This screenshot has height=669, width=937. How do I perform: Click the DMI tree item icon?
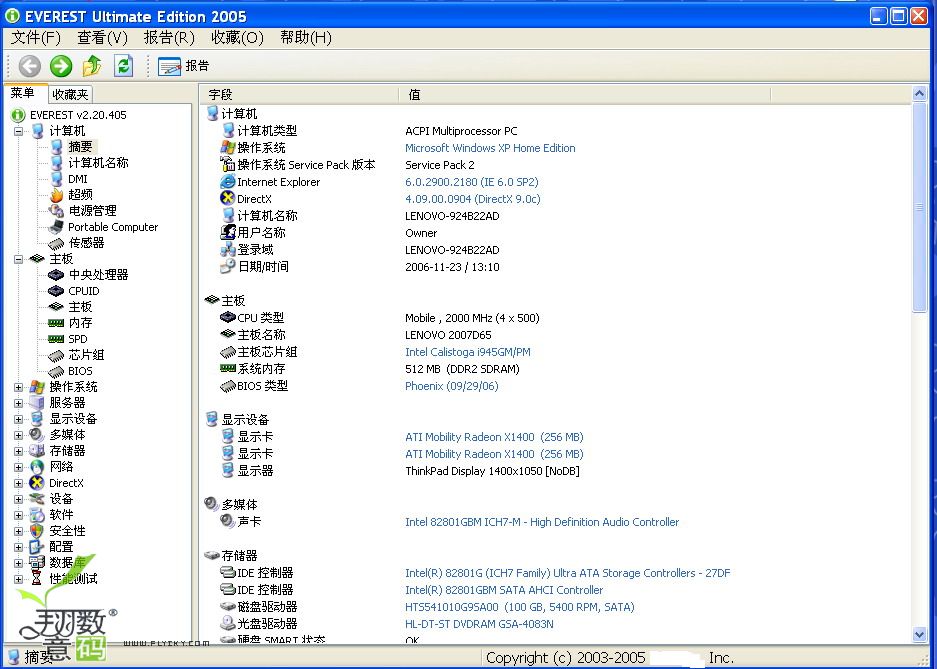[x=57, y=179]
